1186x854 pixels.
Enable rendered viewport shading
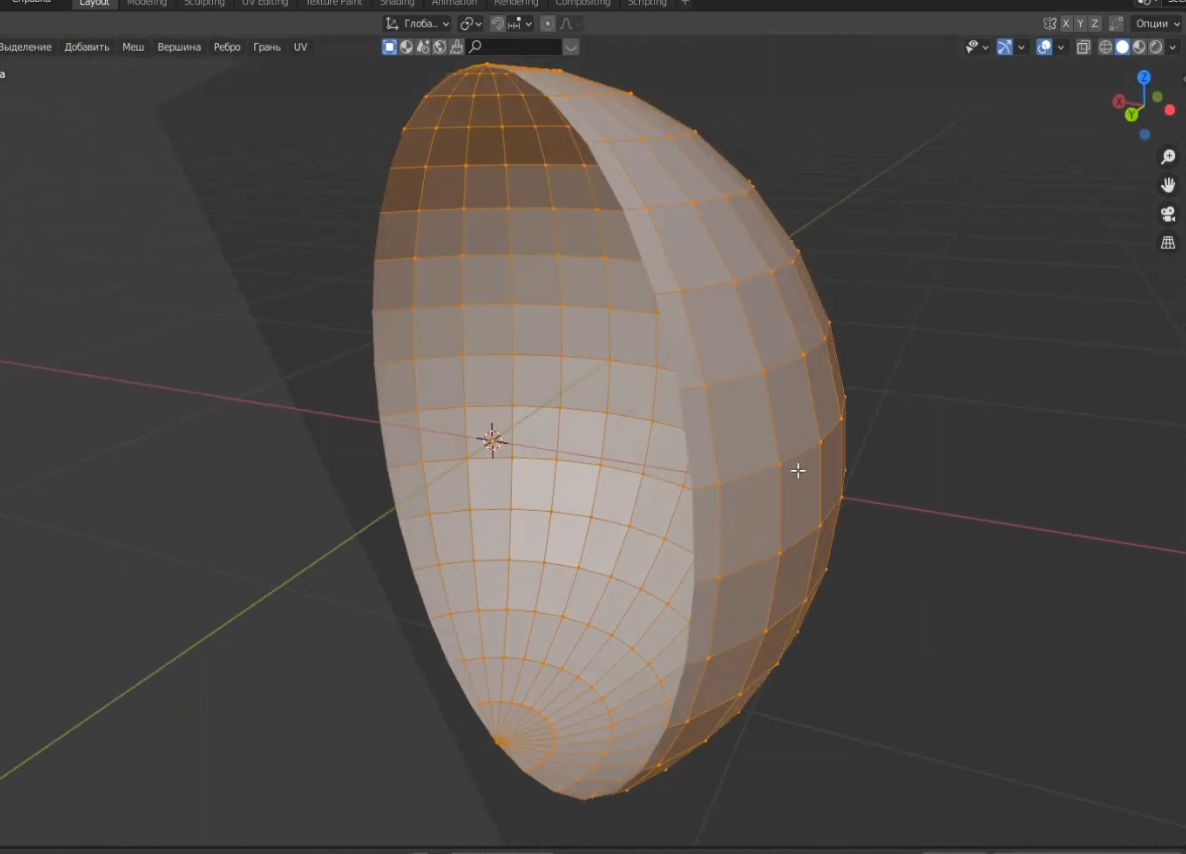pos(1156,46)
